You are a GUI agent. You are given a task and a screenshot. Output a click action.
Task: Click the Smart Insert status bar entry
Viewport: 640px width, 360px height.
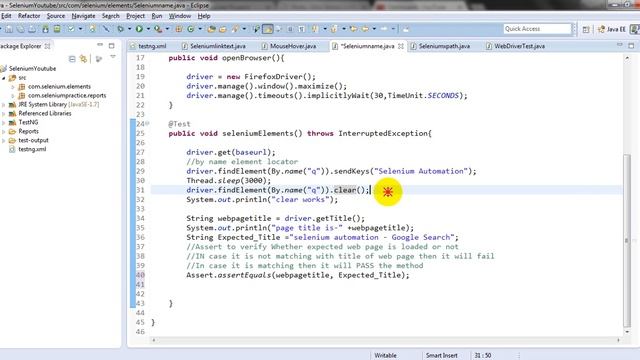(442, 356)
